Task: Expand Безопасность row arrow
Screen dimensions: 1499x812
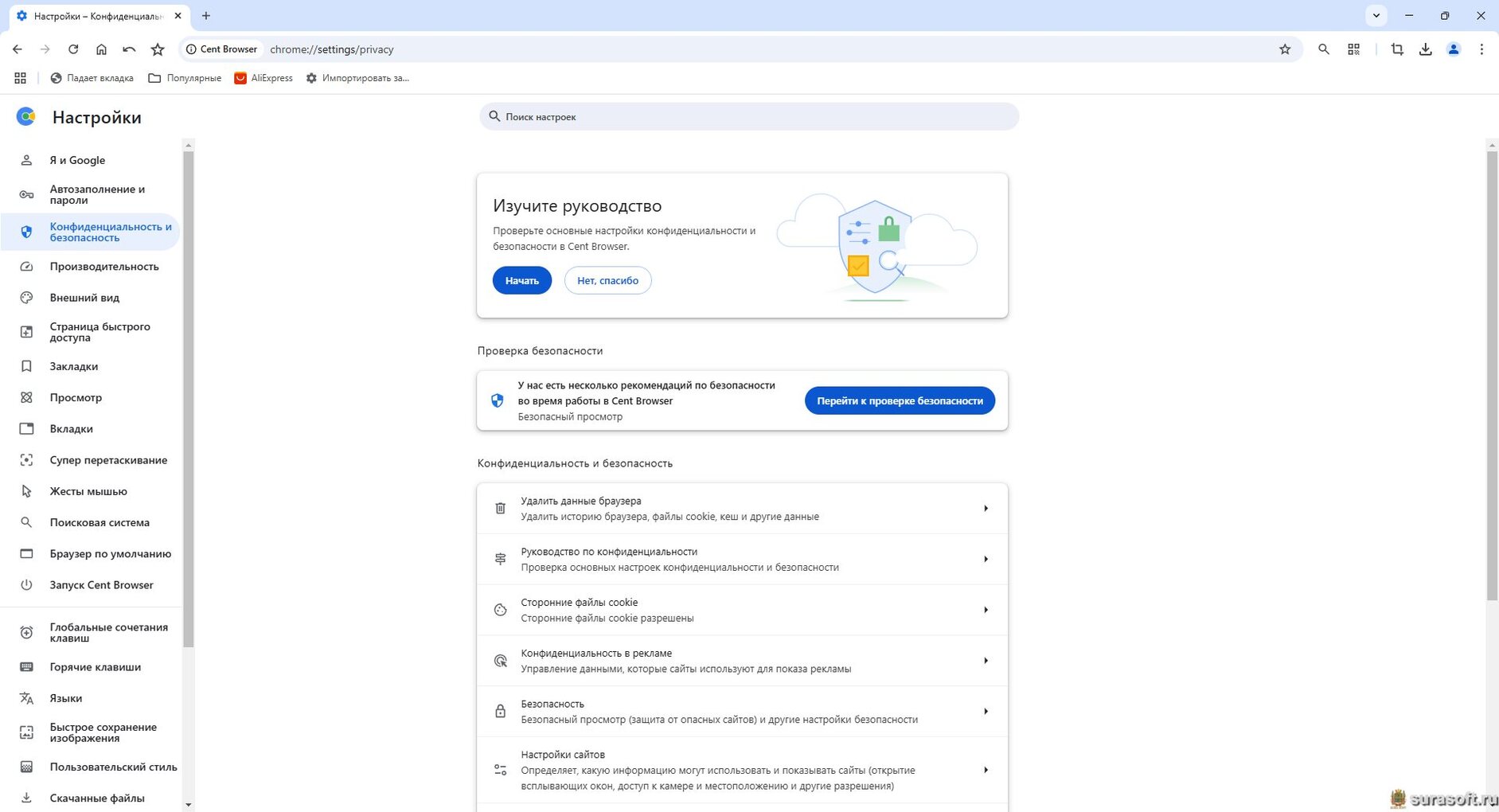Action: 986,711
